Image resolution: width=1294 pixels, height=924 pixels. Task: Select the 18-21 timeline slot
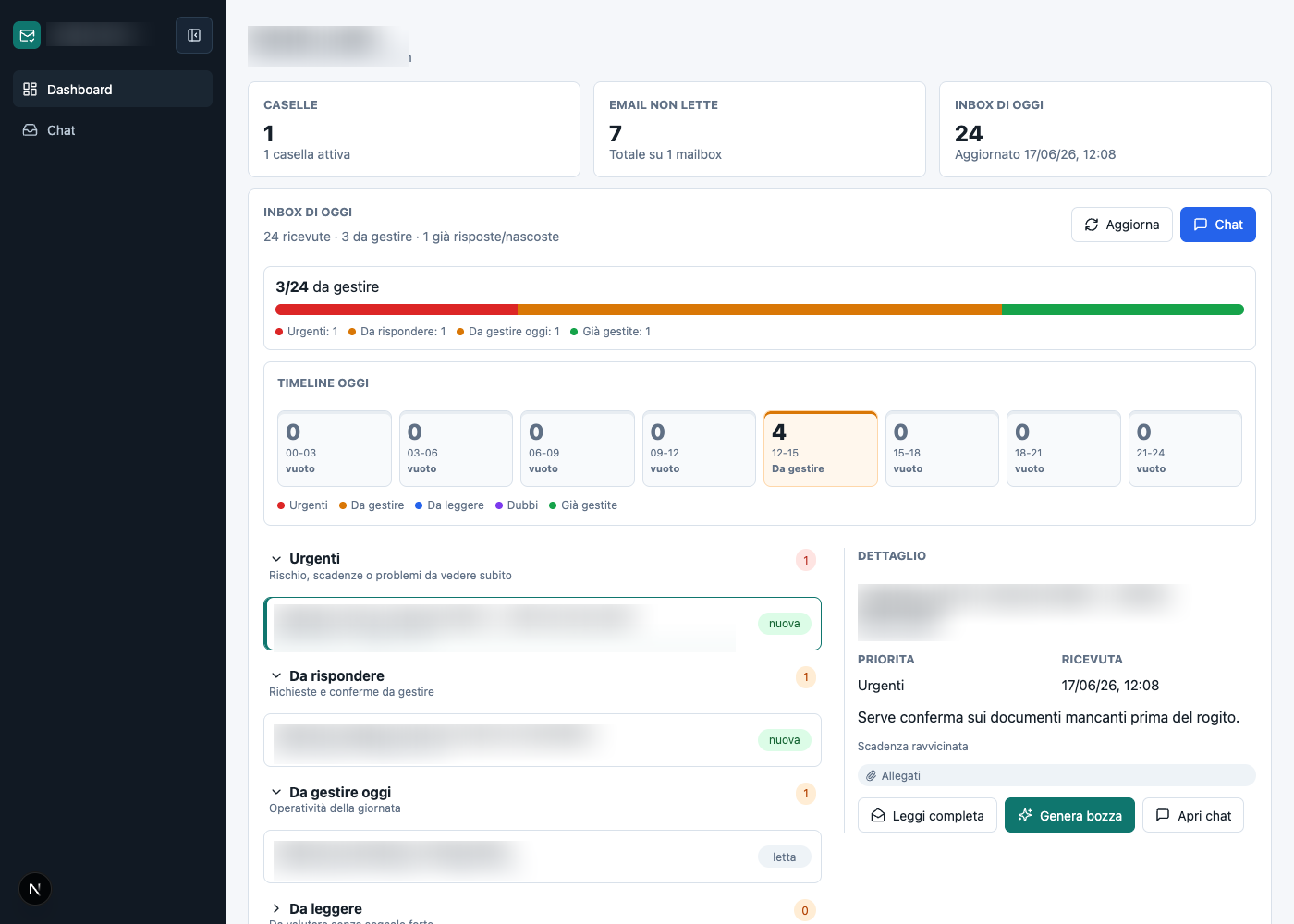1064,448
